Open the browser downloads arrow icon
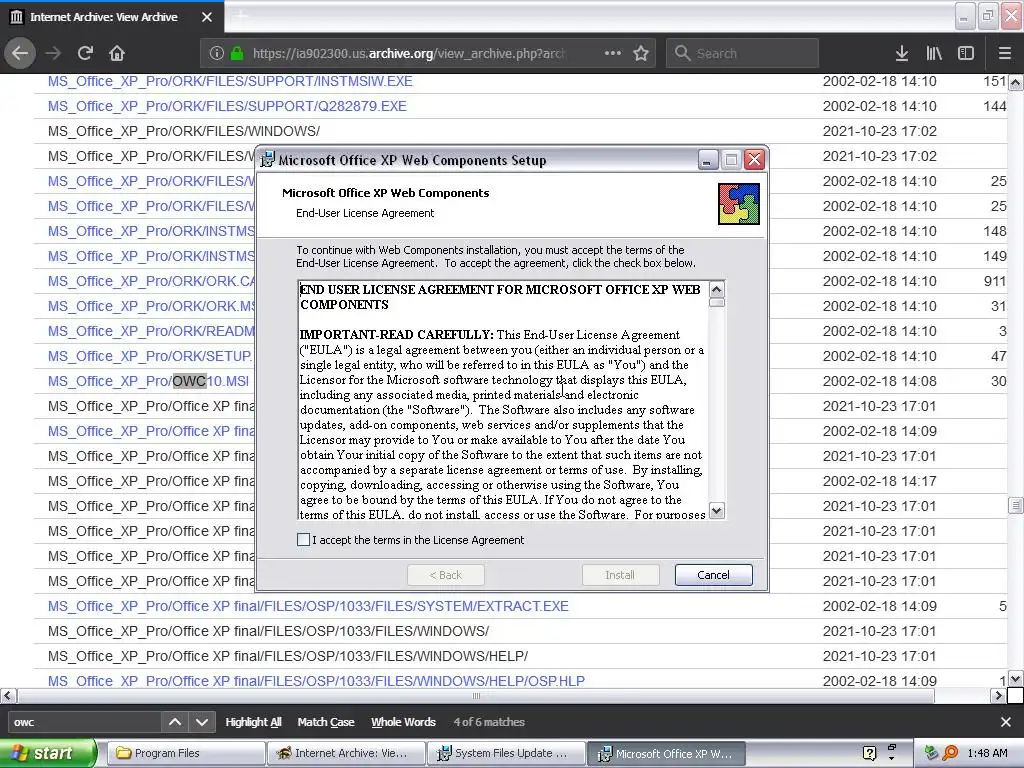This screenshot has height=768, width=1024. (902, 53)
